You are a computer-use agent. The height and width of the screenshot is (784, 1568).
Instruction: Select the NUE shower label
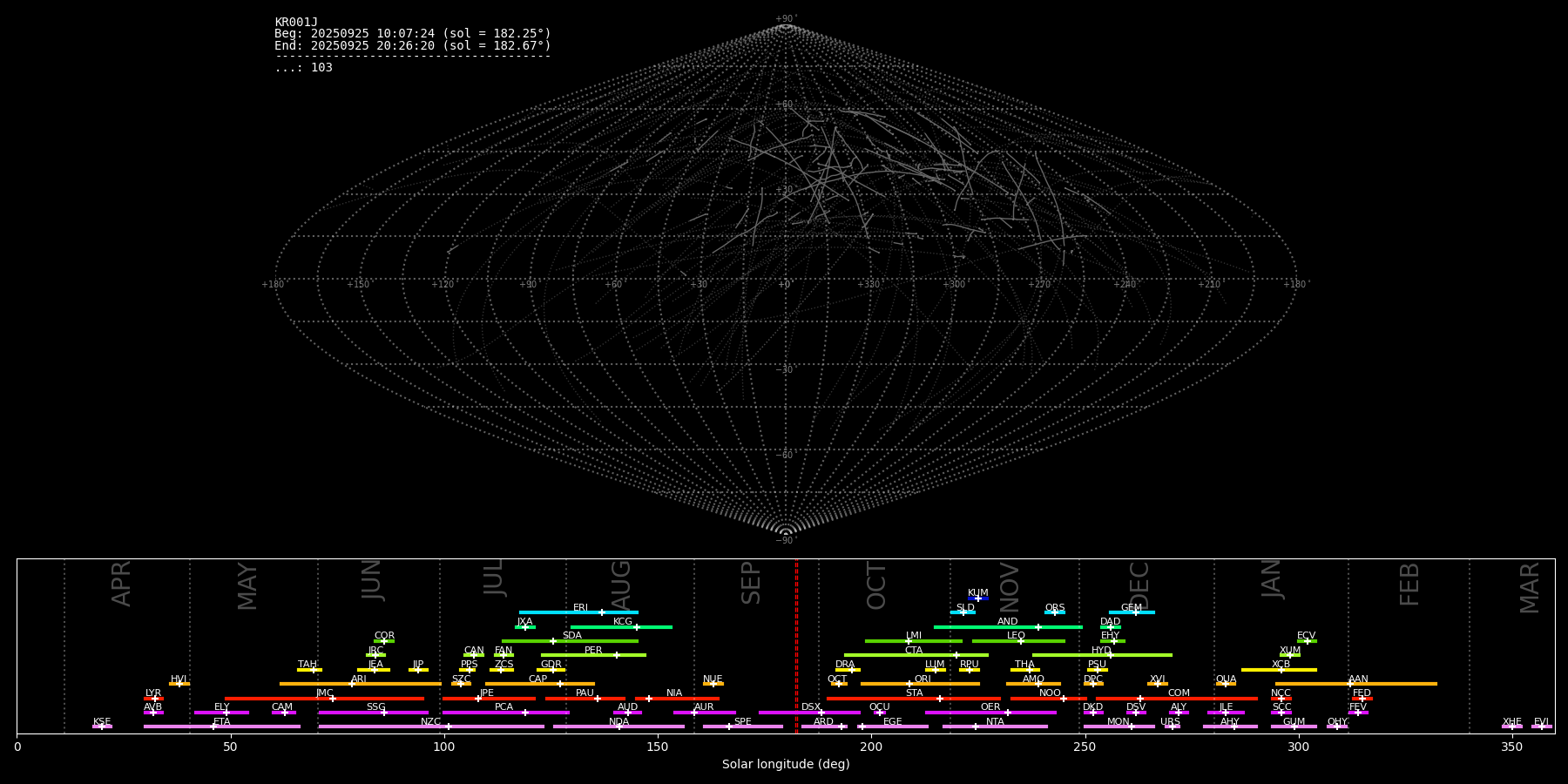point(713,679)
